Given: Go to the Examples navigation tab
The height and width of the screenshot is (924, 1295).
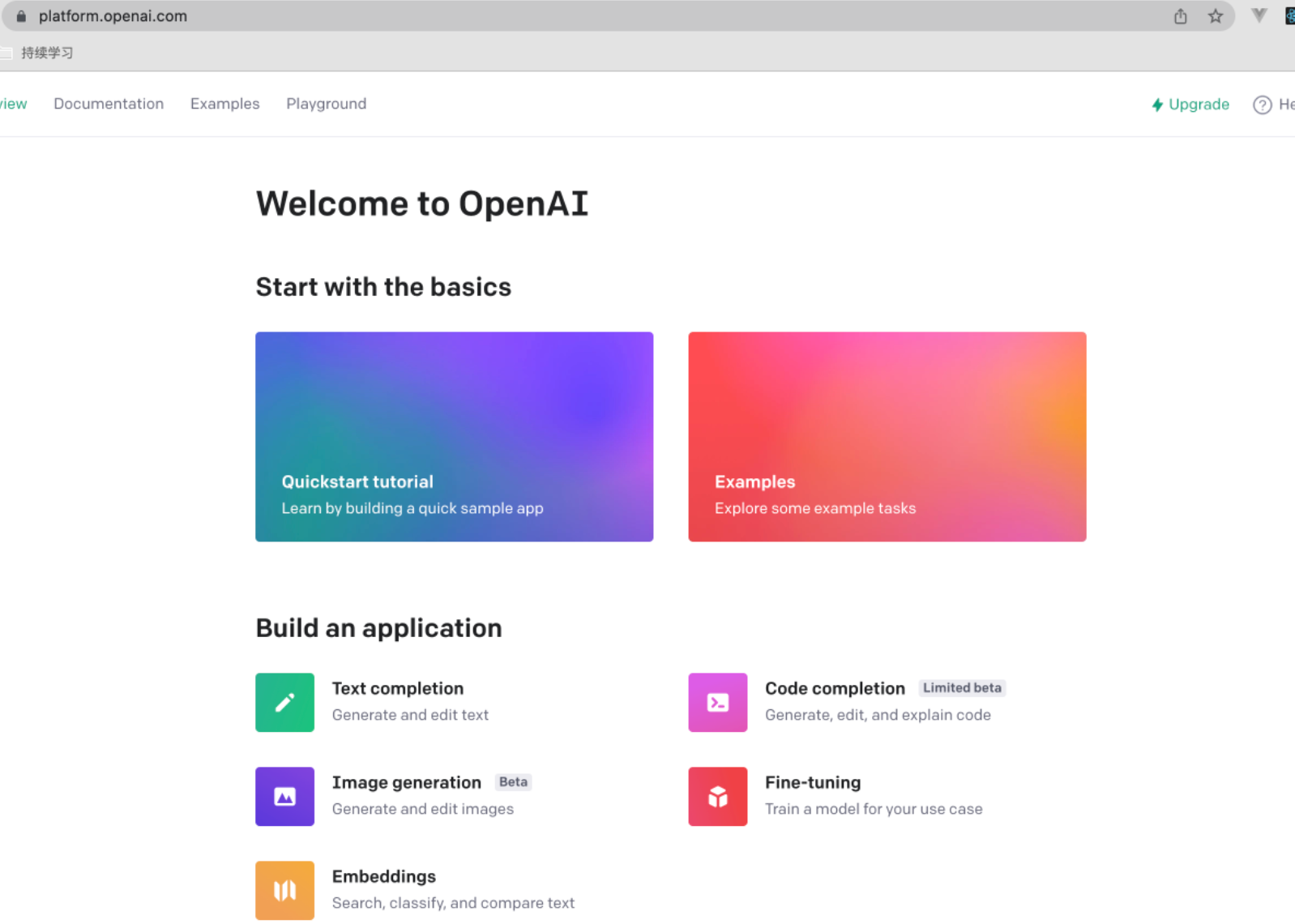Looking at the screenshot, I should point(225,104).
